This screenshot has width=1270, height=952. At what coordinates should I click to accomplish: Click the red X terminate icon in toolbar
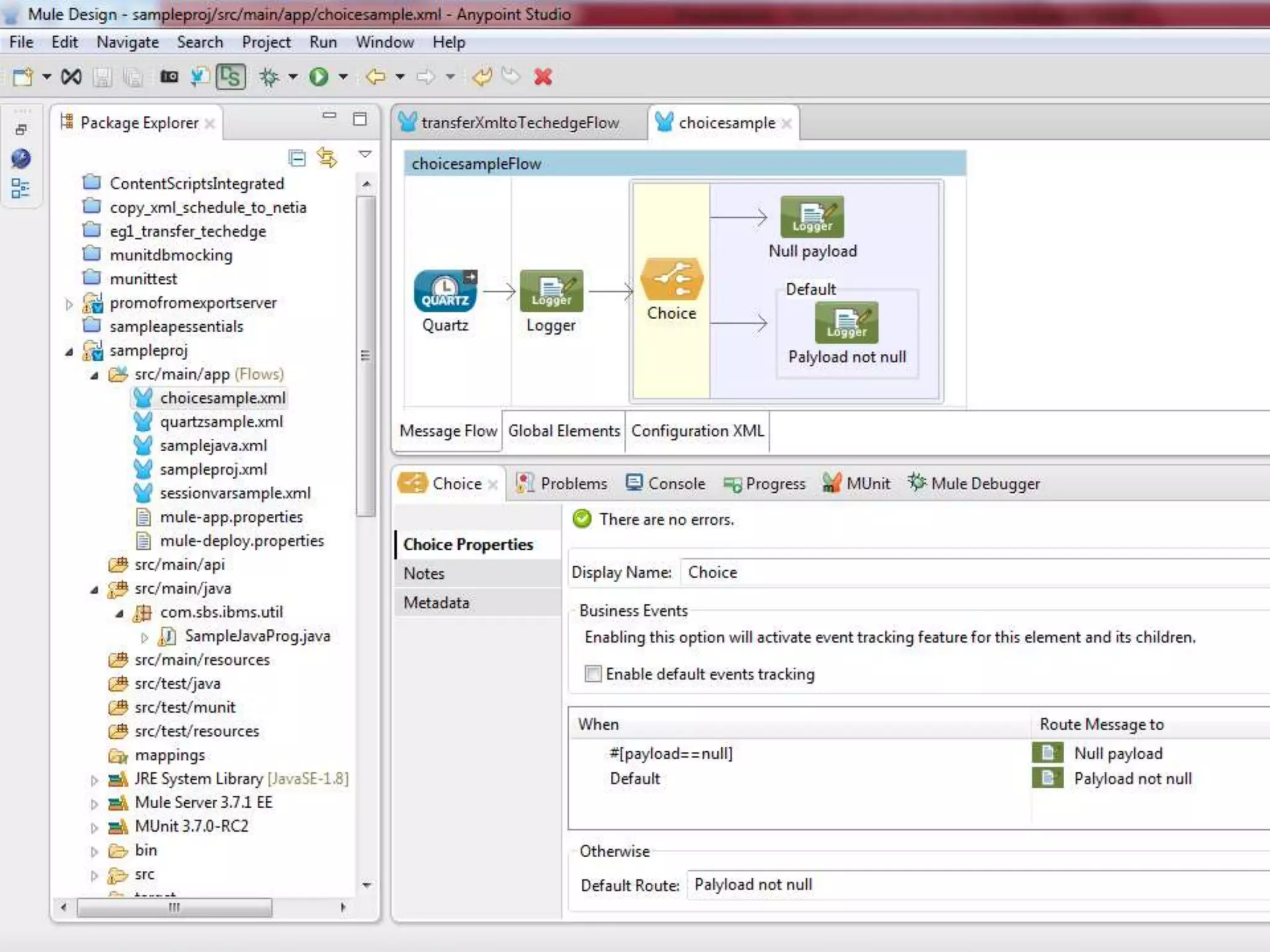(x=543, y=77)
